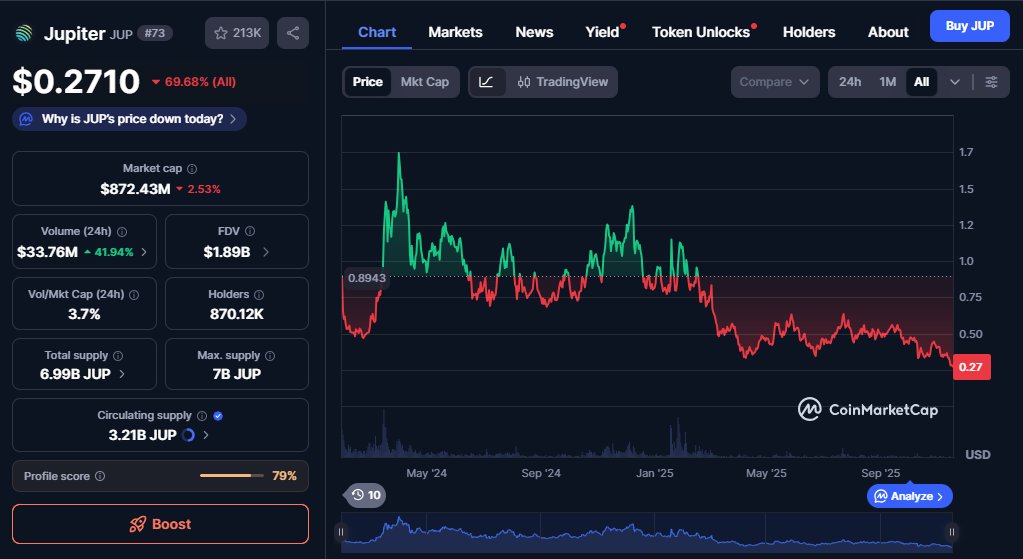This screenshot has height=559, width=1023.
Task: Open the Chart tab
Action: (377, 32)
